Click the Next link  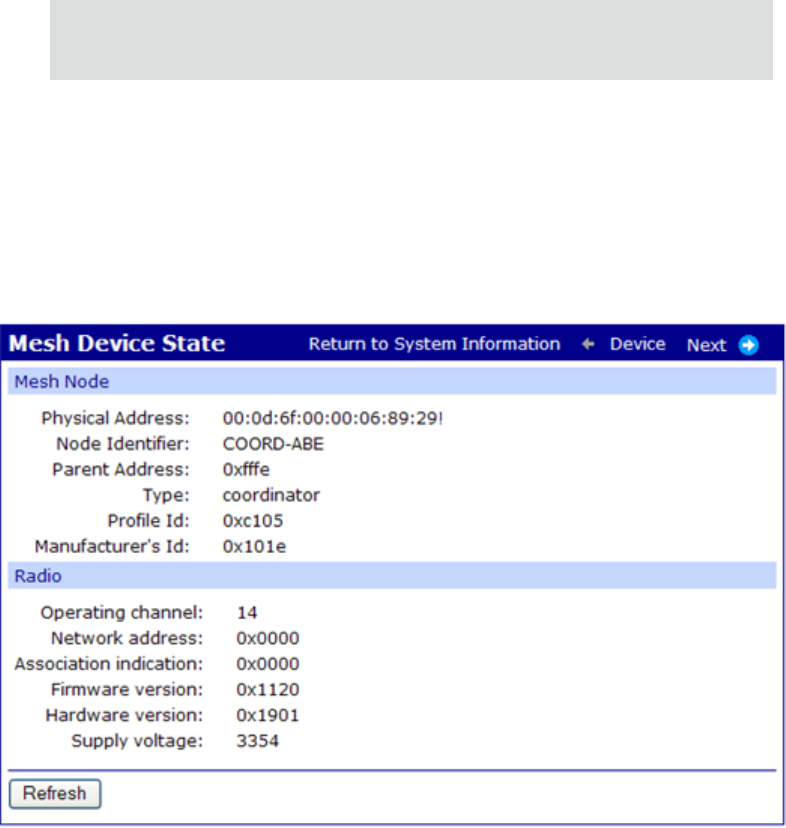[x=706, y=345]
